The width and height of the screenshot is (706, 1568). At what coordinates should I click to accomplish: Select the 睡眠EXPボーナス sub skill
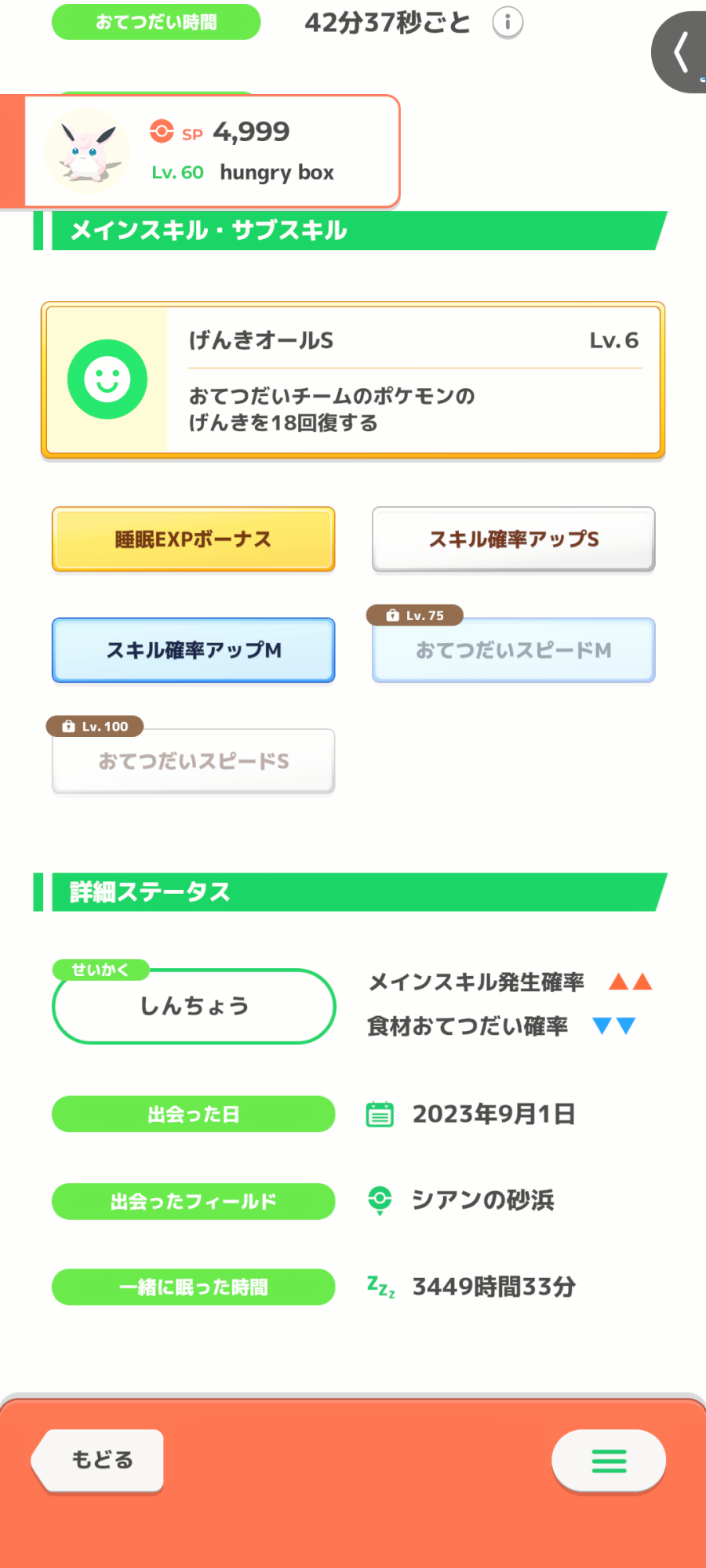click(194, 539)
